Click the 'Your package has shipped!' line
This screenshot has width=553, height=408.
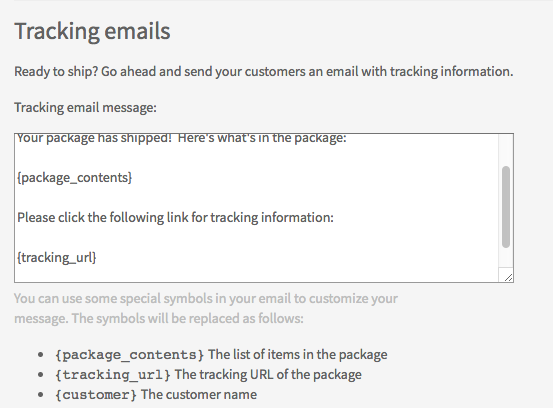(x=182, y=138)
